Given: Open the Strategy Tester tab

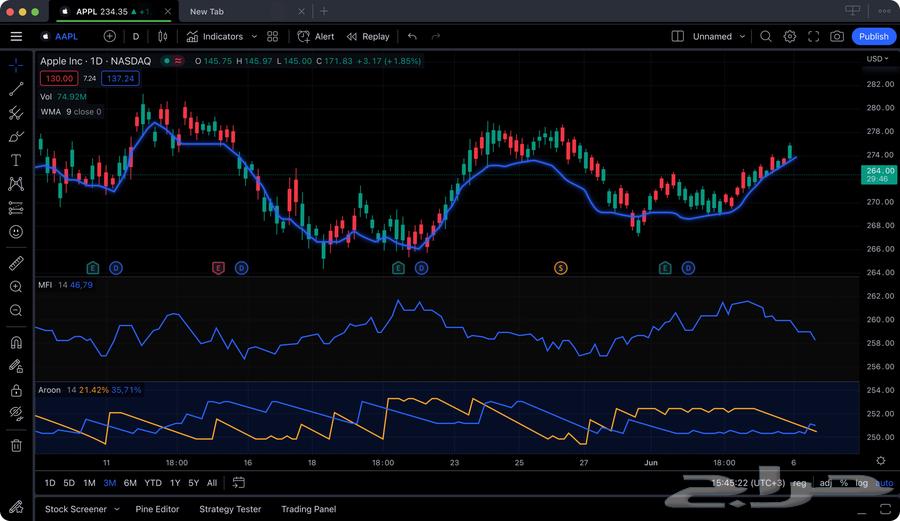Looking at the screenshot, I should click(x=230, y=509).
